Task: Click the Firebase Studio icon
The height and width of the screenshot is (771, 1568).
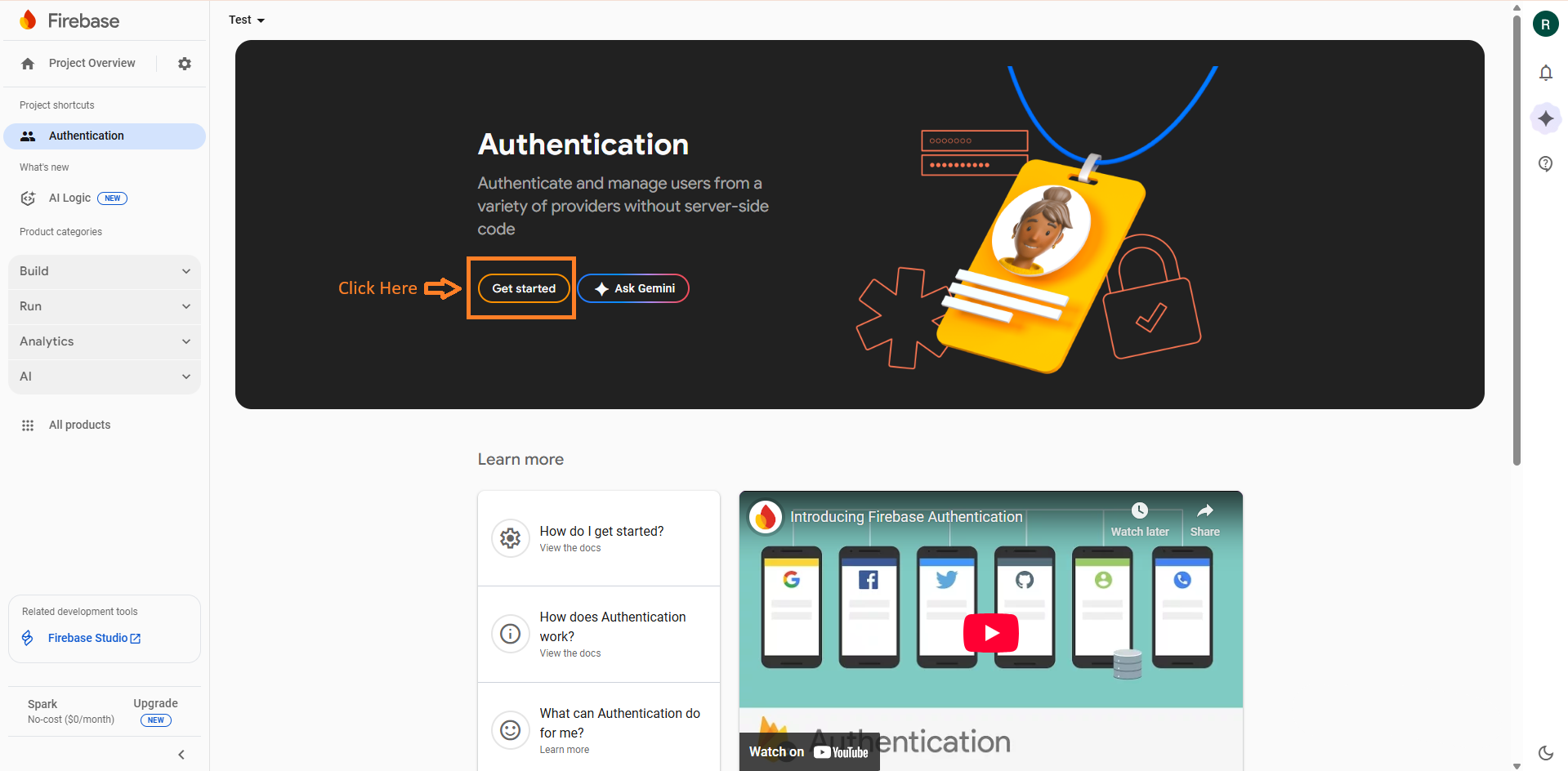Action: click(x=28, y=638)
